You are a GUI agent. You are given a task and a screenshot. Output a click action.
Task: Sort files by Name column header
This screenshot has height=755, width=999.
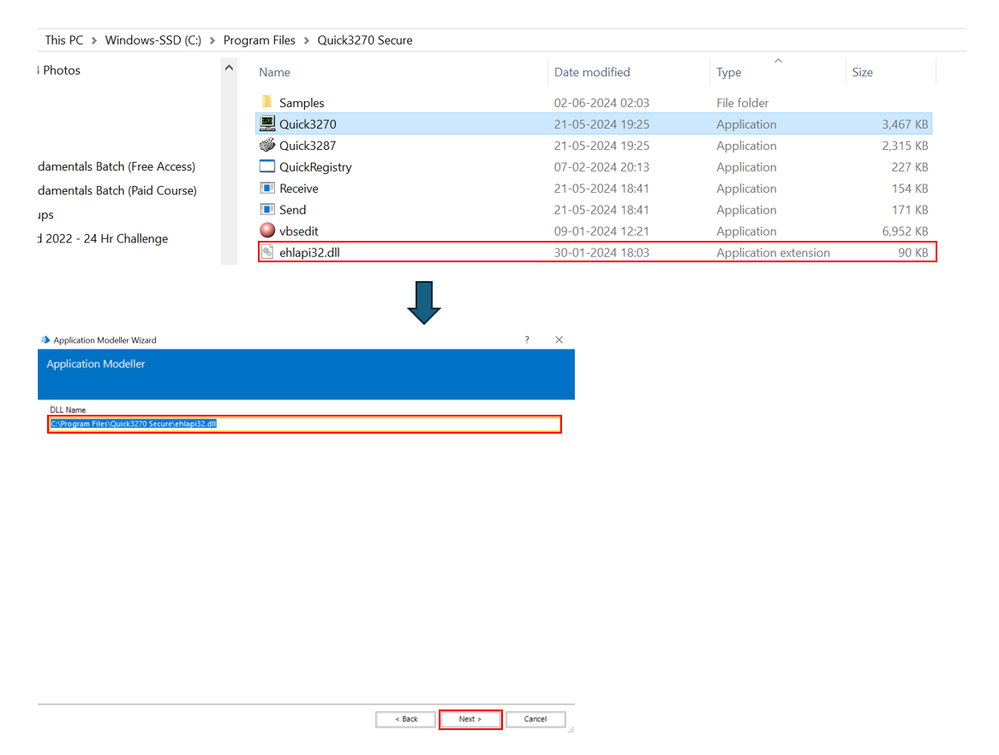pyautogui.click(x=275, y=72)
